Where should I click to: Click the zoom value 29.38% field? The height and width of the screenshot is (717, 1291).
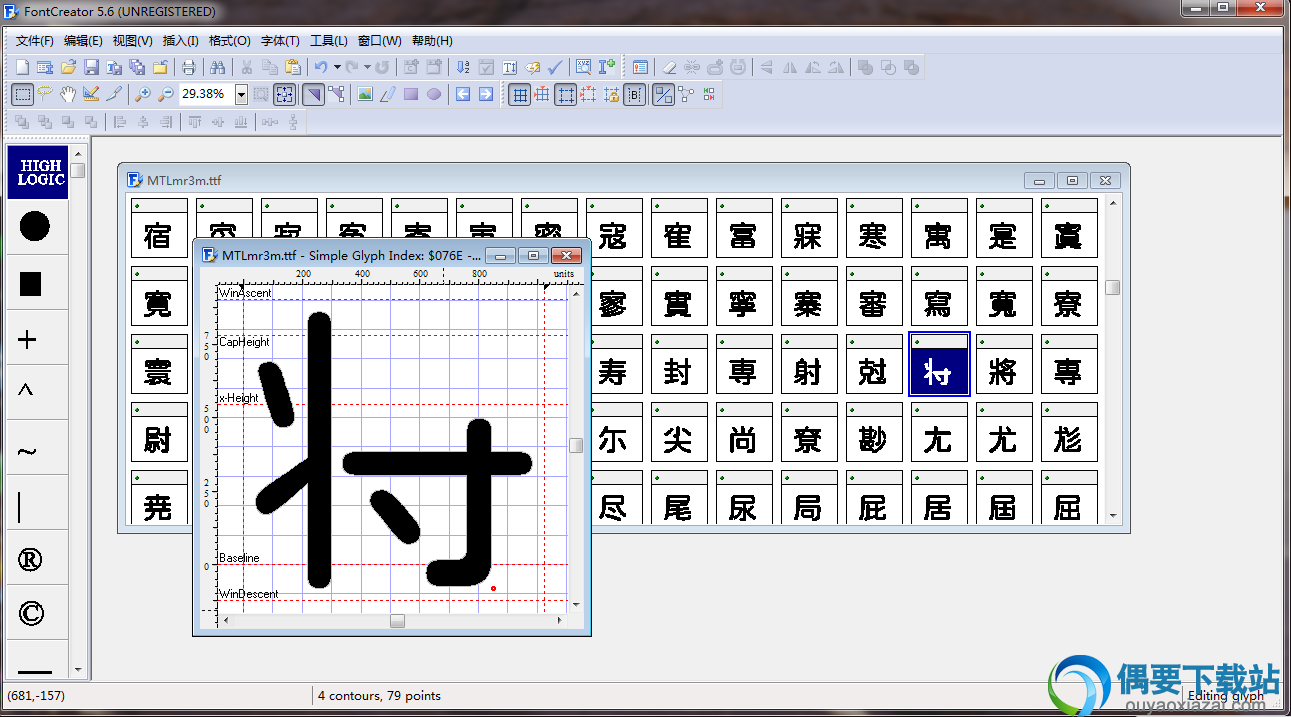[x=207, y=94]
